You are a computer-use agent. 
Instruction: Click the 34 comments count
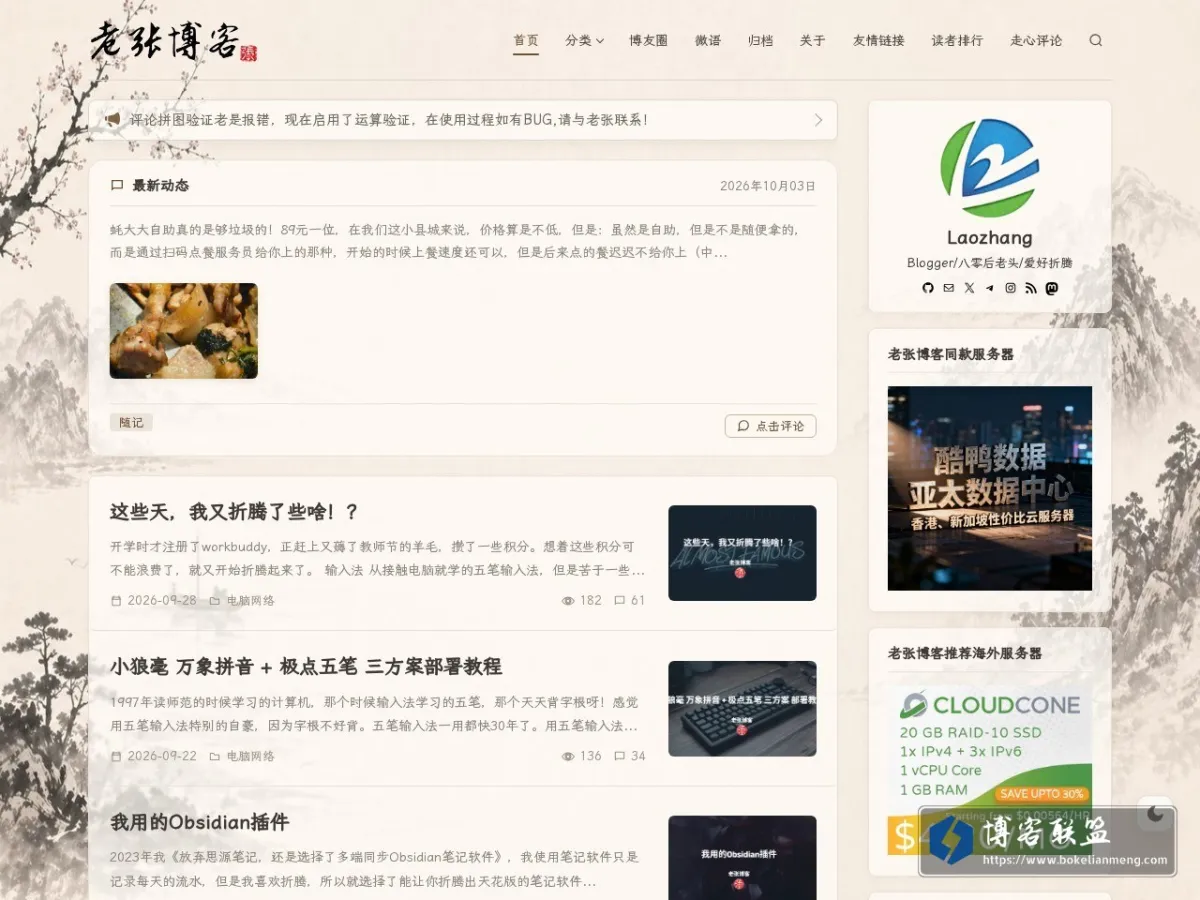630,756
